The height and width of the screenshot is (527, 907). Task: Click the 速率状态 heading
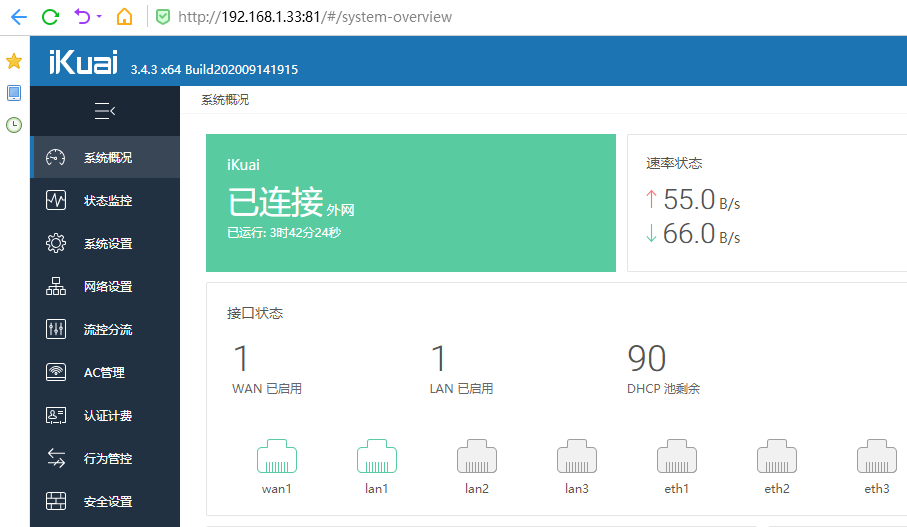tap(674, 163)
